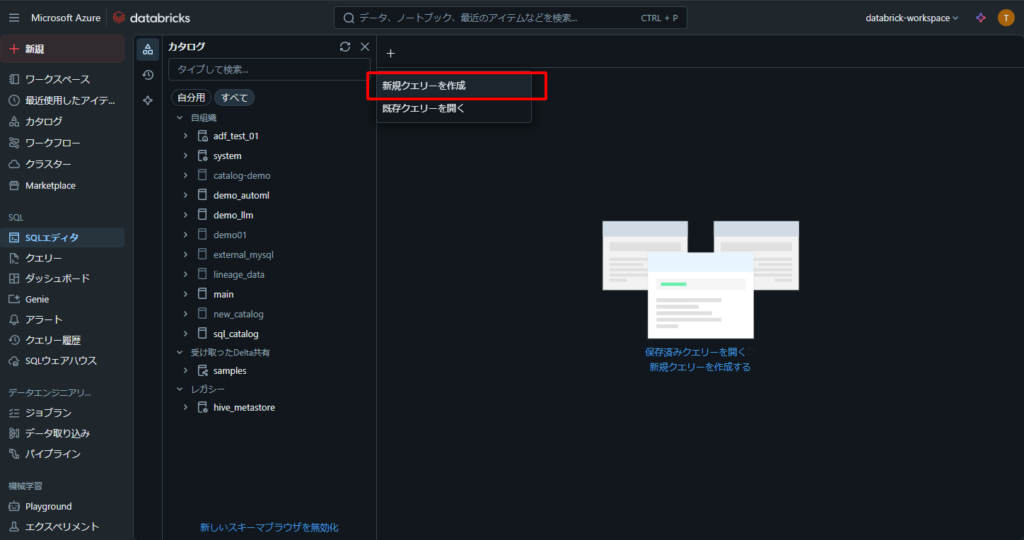Open the user avatar profile menu
1024x540 pixels.
(x=1006, y=18)
